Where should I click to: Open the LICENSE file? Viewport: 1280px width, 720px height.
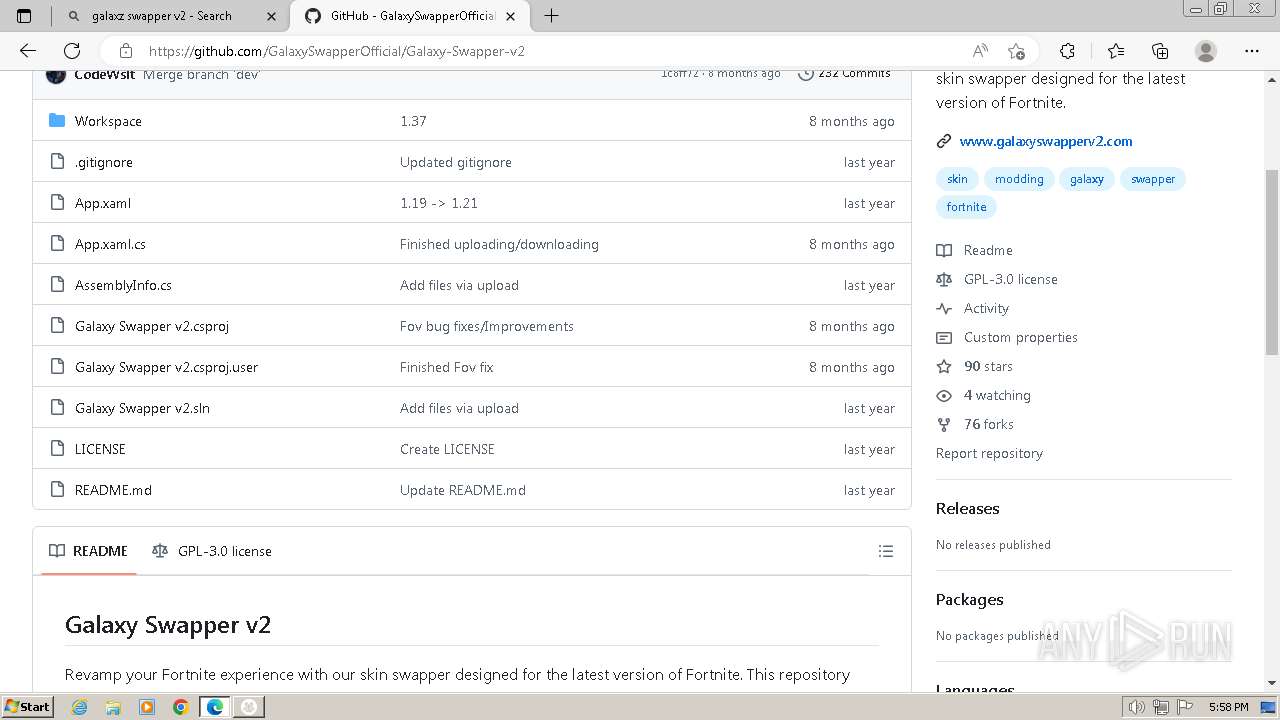(100, 449)
